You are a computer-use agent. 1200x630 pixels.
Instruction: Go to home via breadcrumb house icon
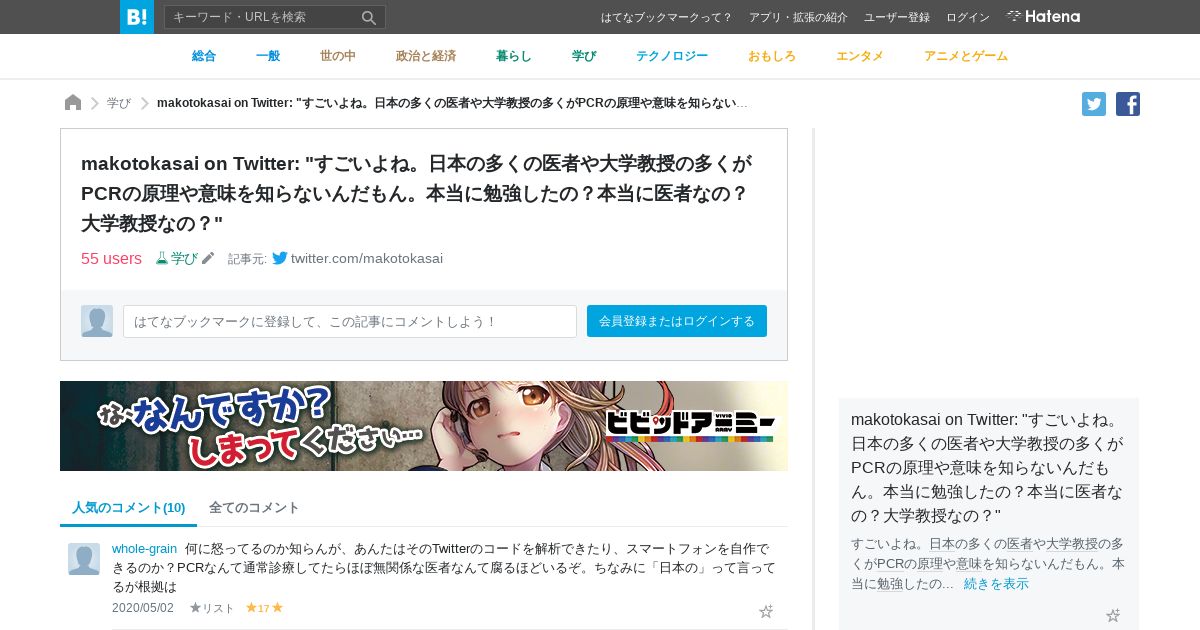click(73, 103)
